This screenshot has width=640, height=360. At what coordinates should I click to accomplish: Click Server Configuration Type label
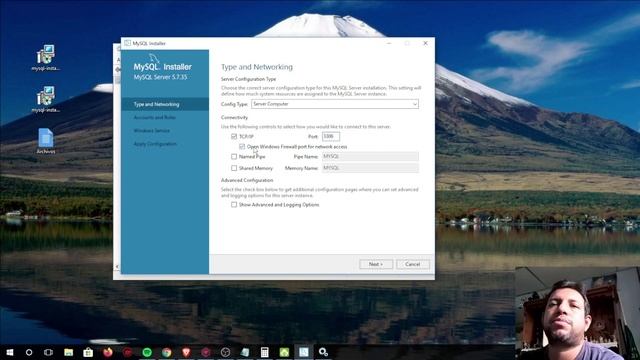coord(249,79)
